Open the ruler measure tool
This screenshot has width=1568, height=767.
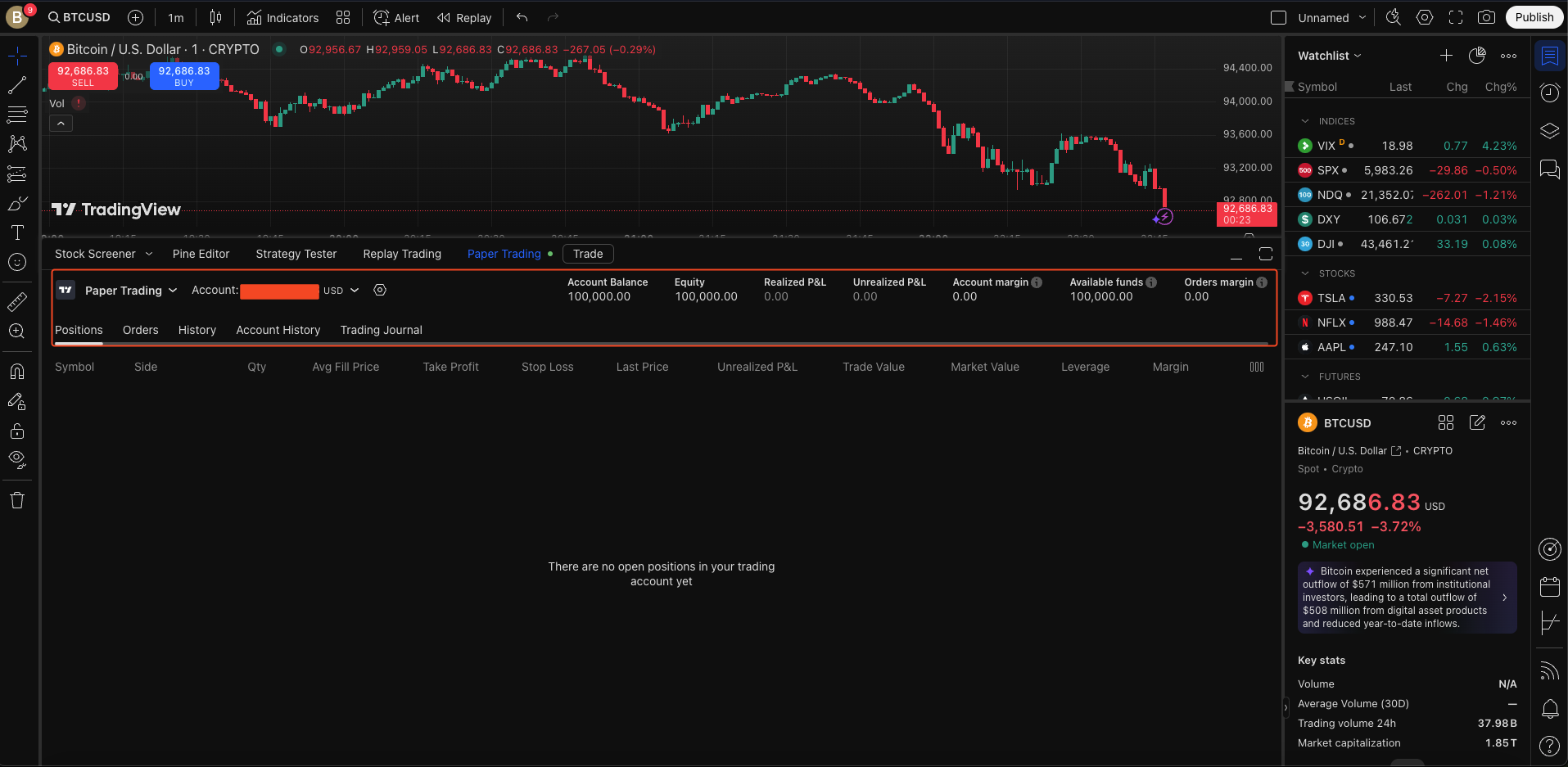click(x=17, y=302)
